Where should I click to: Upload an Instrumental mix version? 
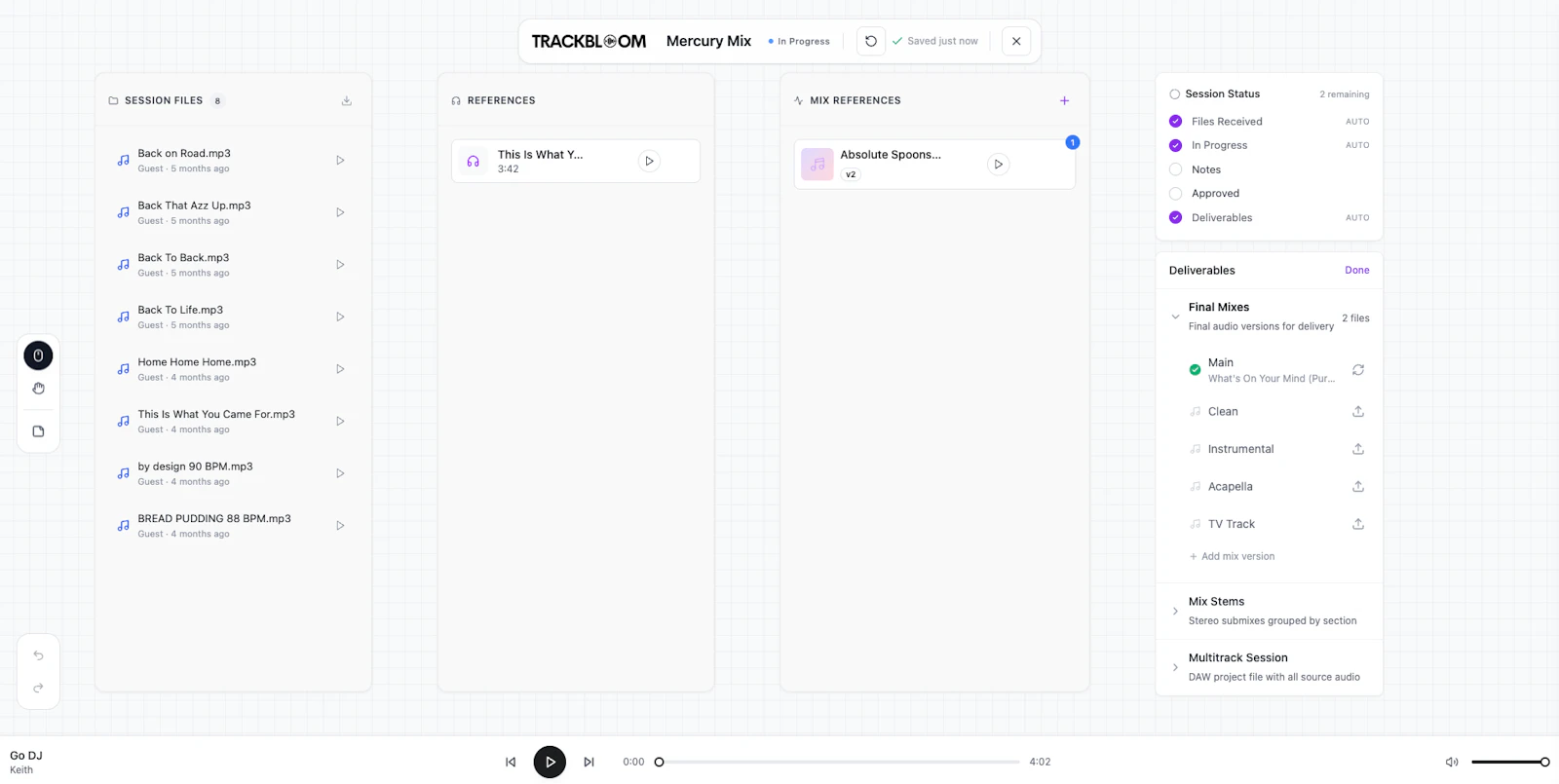(x=1358, y=449)
